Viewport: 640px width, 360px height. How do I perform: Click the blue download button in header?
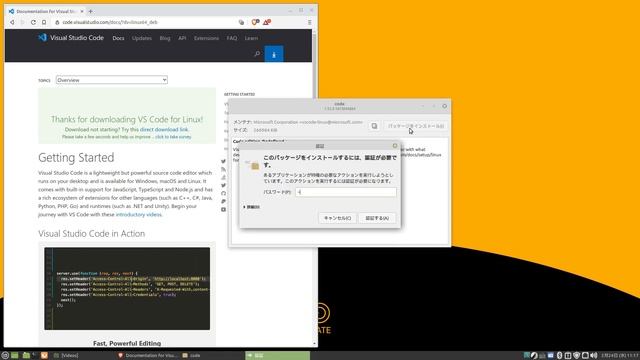click(274, 54)
